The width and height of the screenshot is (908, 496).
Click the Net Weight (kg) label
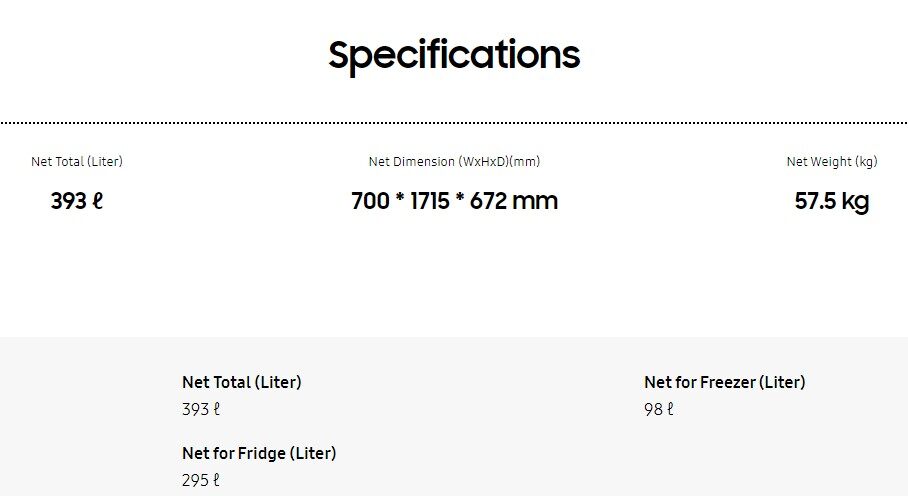(x=832, y=162)
